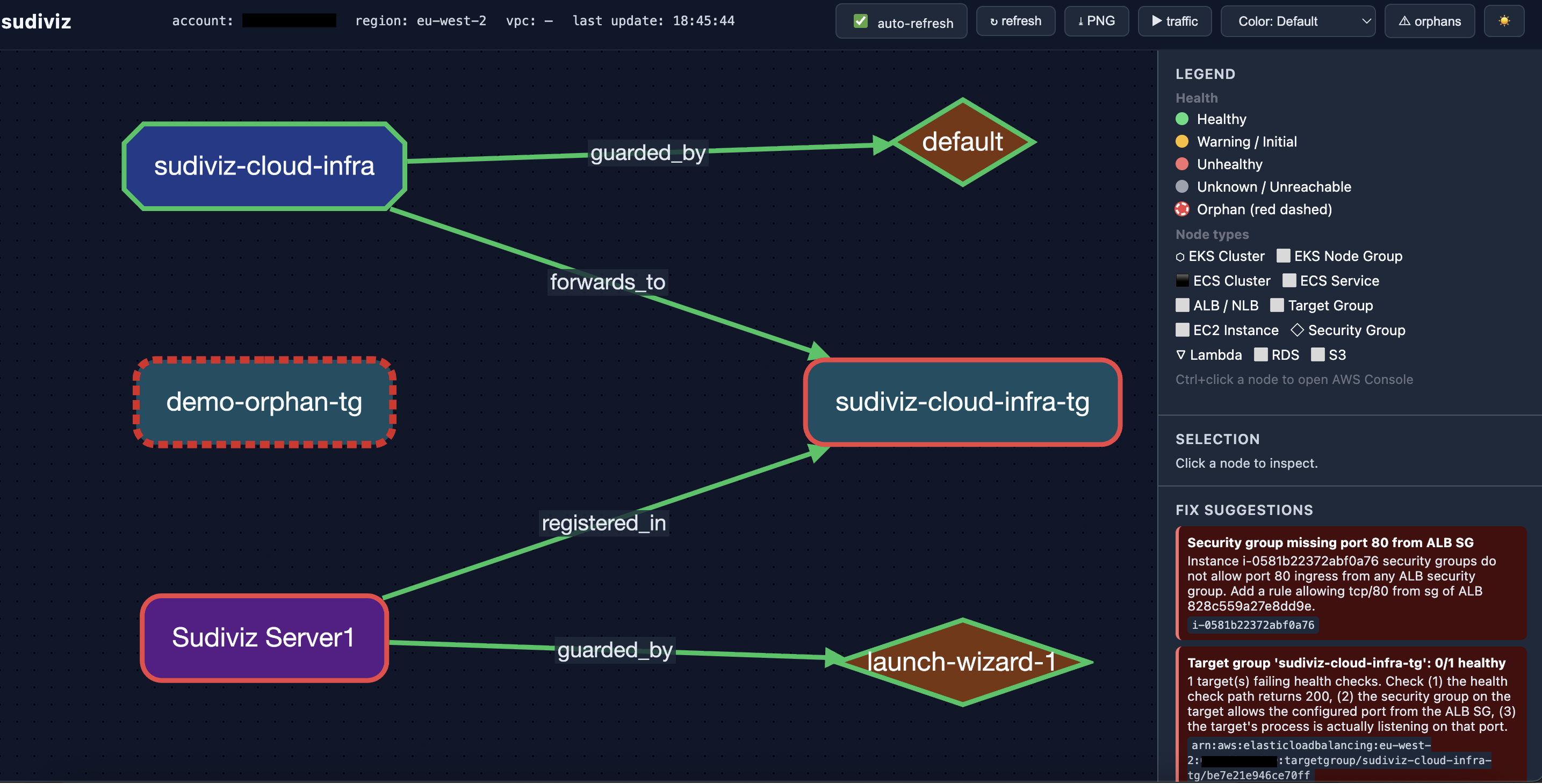Open the Color: Default dropdown
The height and width of the screenshot is (784, 1542).
point(1297,21)
